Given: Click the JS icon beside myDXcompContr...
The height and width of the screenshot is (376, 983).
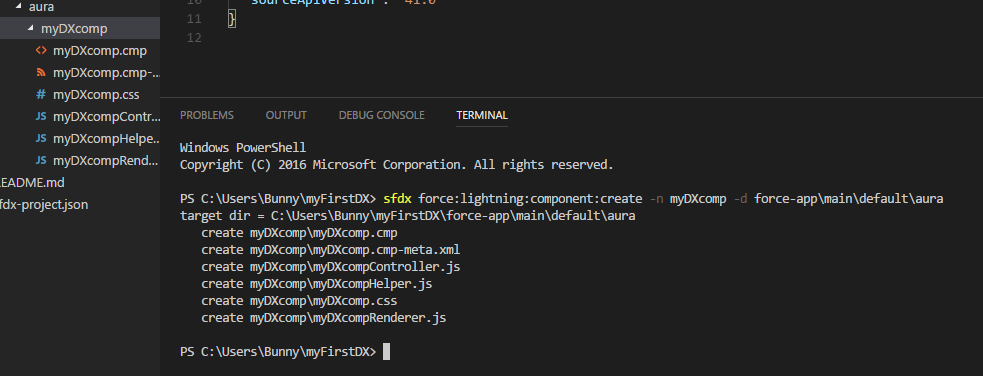Looking at the screenshot, I should pos(41,117).
